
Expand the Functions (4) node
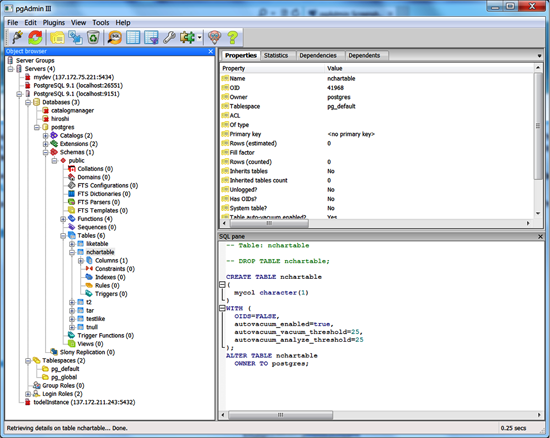click(63, 219)
